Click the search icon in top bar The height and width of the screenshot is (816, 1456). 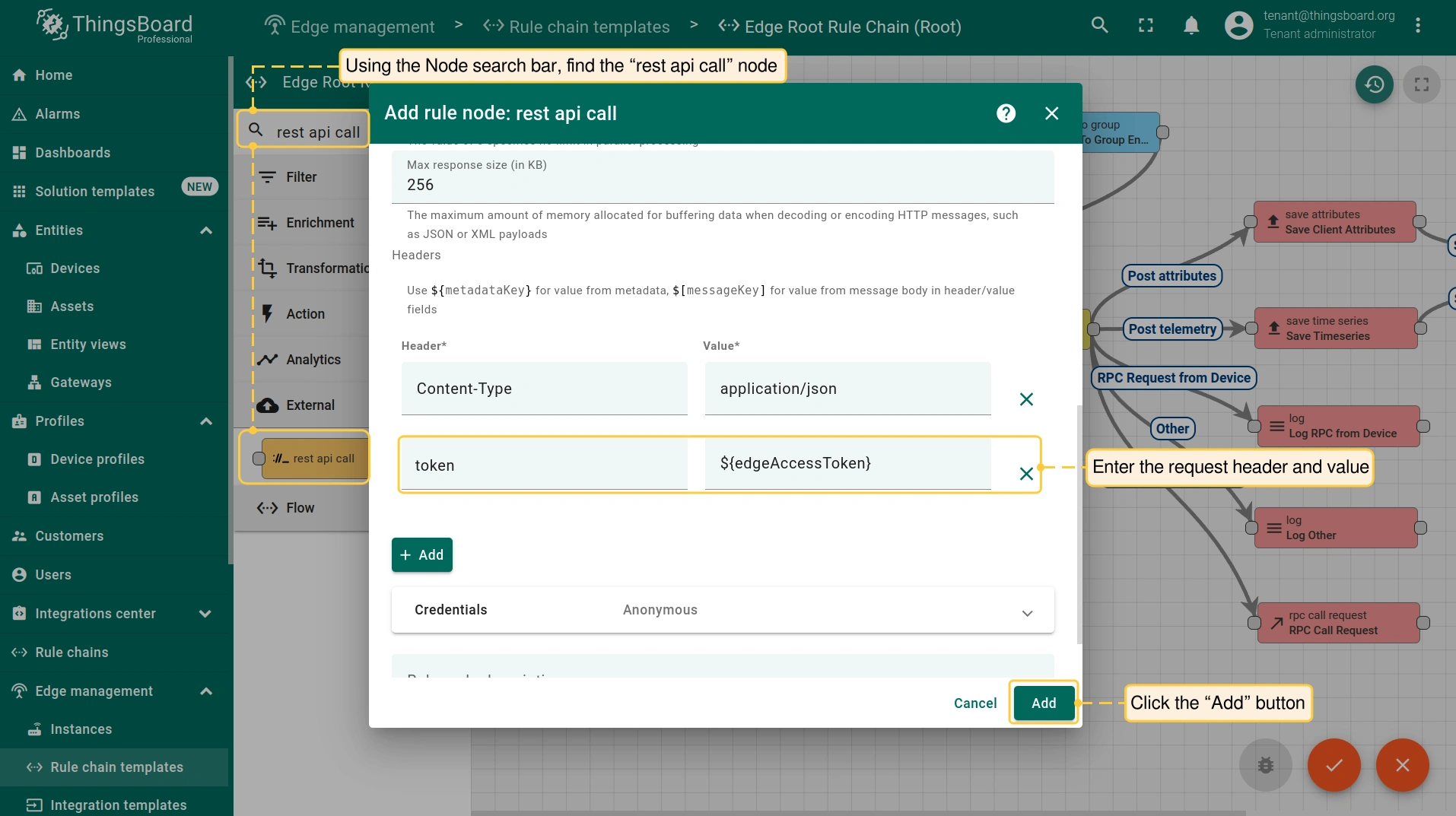coord(1099,25)
